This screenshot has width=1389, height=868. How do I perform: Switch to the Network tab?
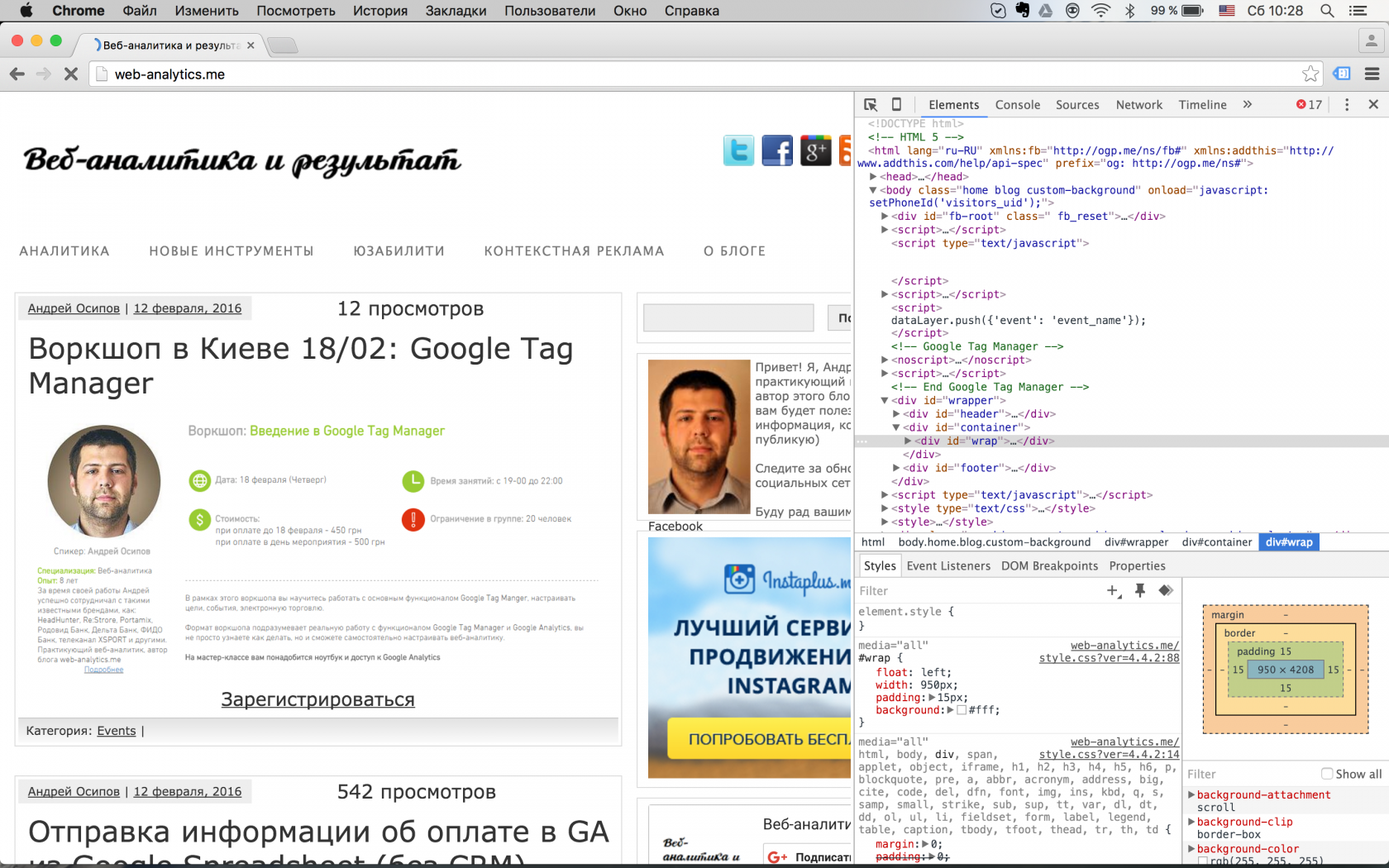1139,105
